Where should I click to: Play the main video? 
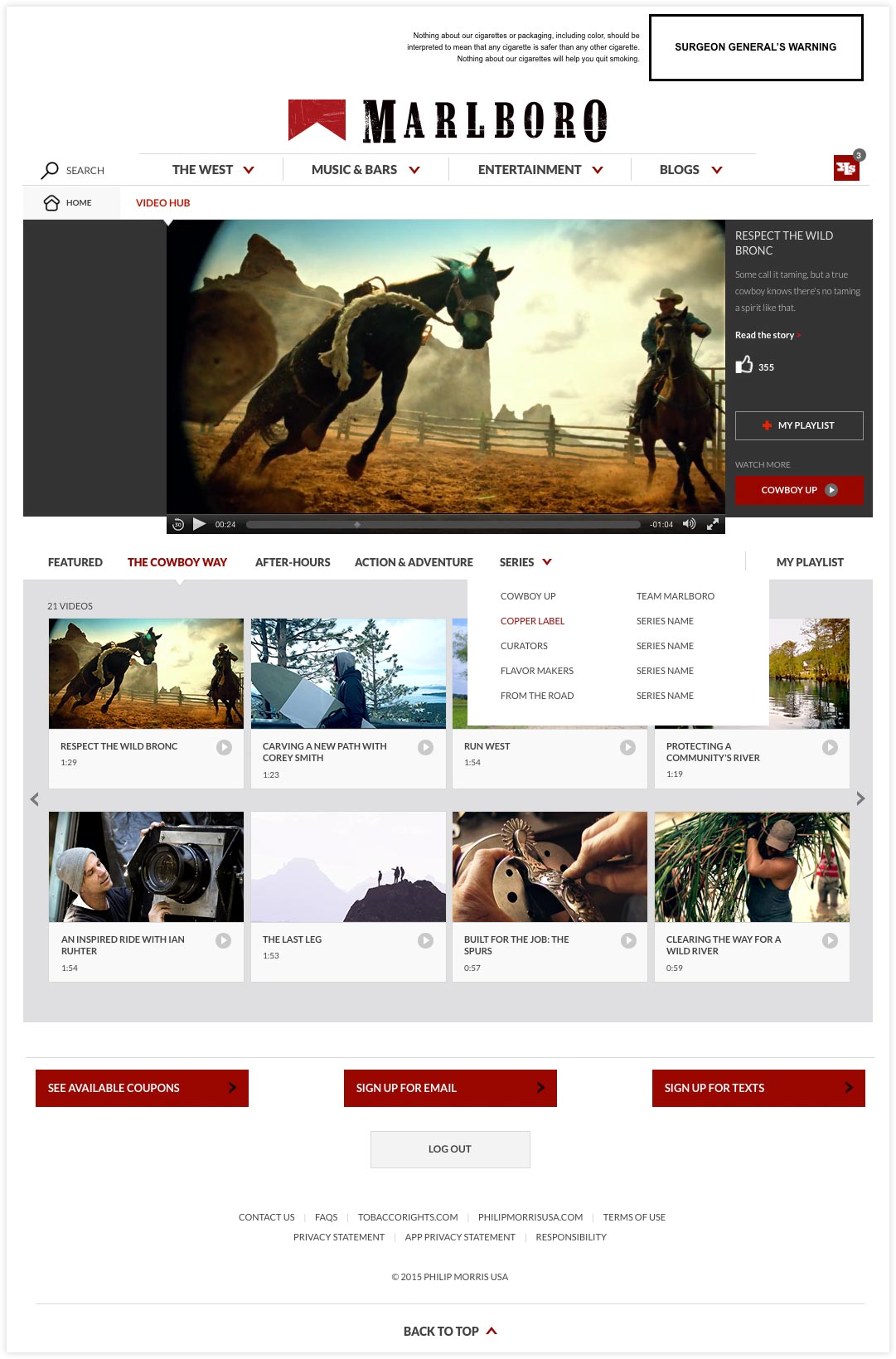tap(199, 524)
